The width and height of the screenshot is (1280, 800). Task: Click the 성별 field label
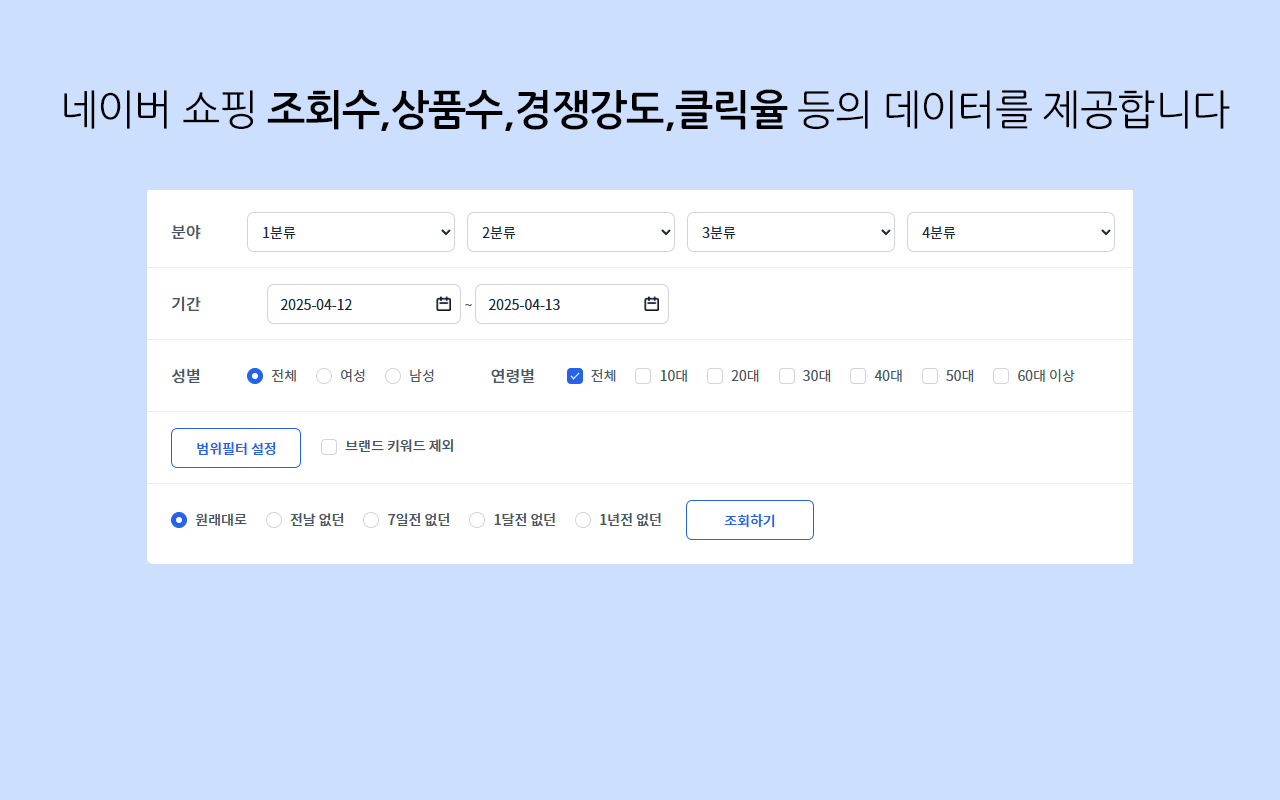(186, 376)
